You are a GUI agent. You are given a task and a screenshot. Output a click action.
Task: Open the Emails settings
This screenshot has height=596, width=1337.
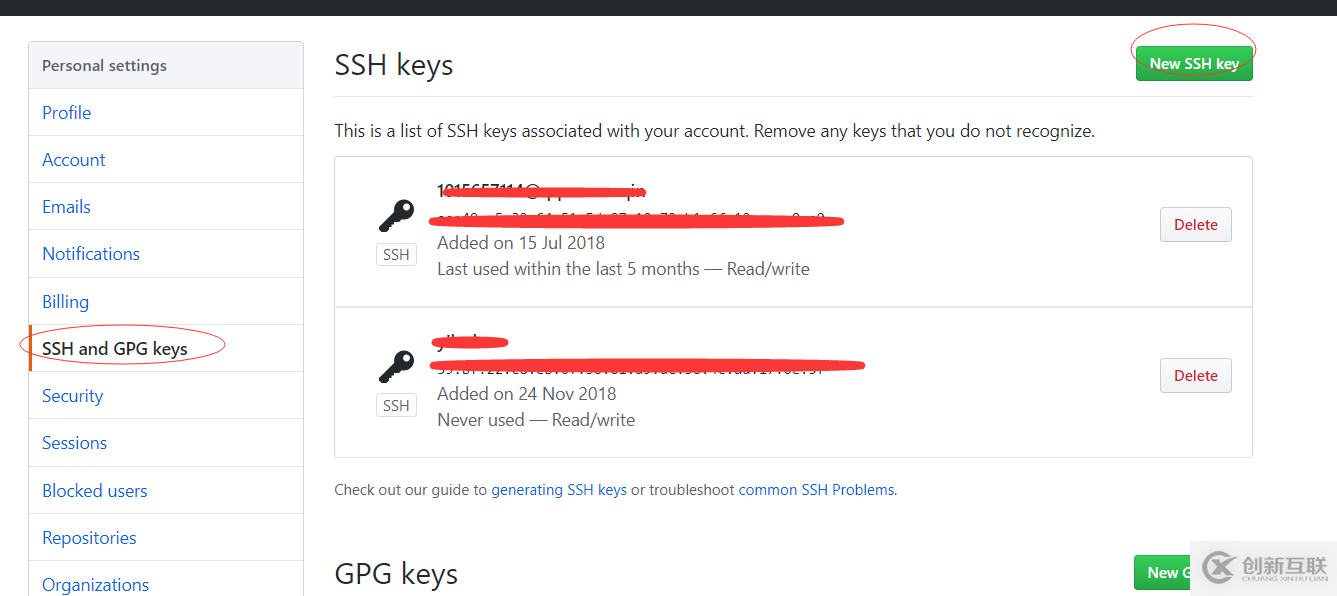pos(67,207)
